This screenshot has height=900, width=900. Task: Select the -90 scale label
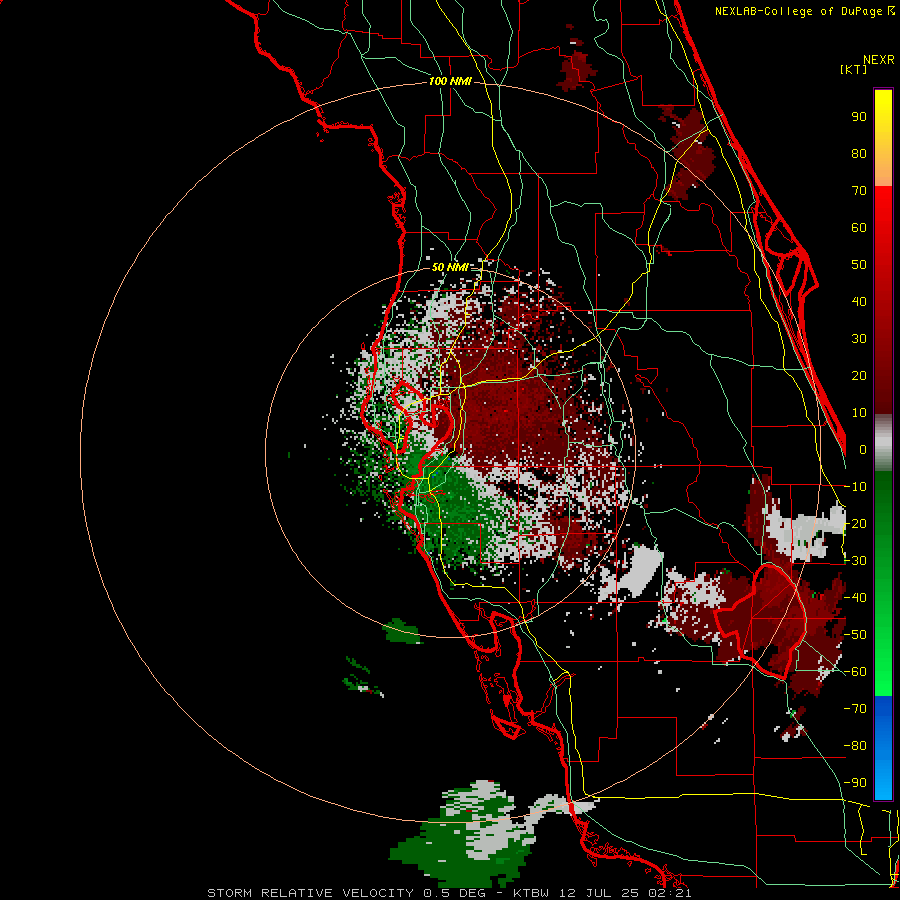[x=855, y=783]
